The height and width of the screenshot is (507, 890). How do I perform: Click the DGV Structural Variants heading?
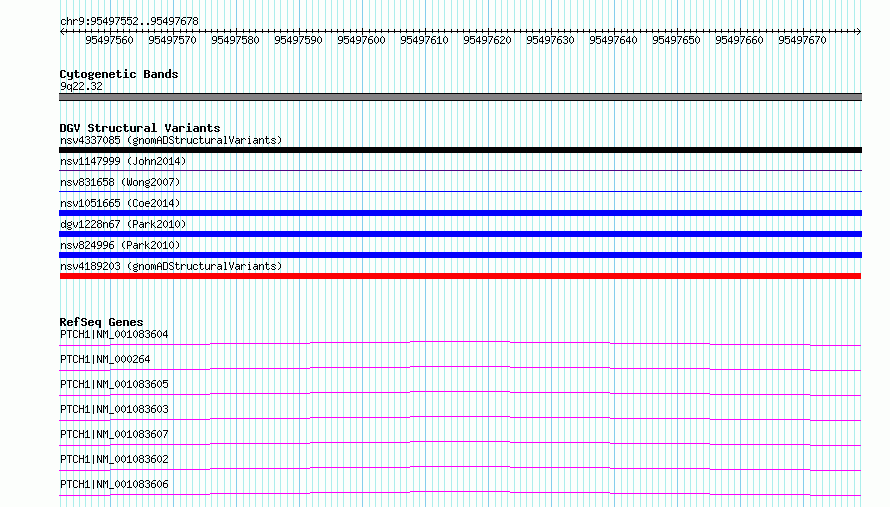pos(140,128)
